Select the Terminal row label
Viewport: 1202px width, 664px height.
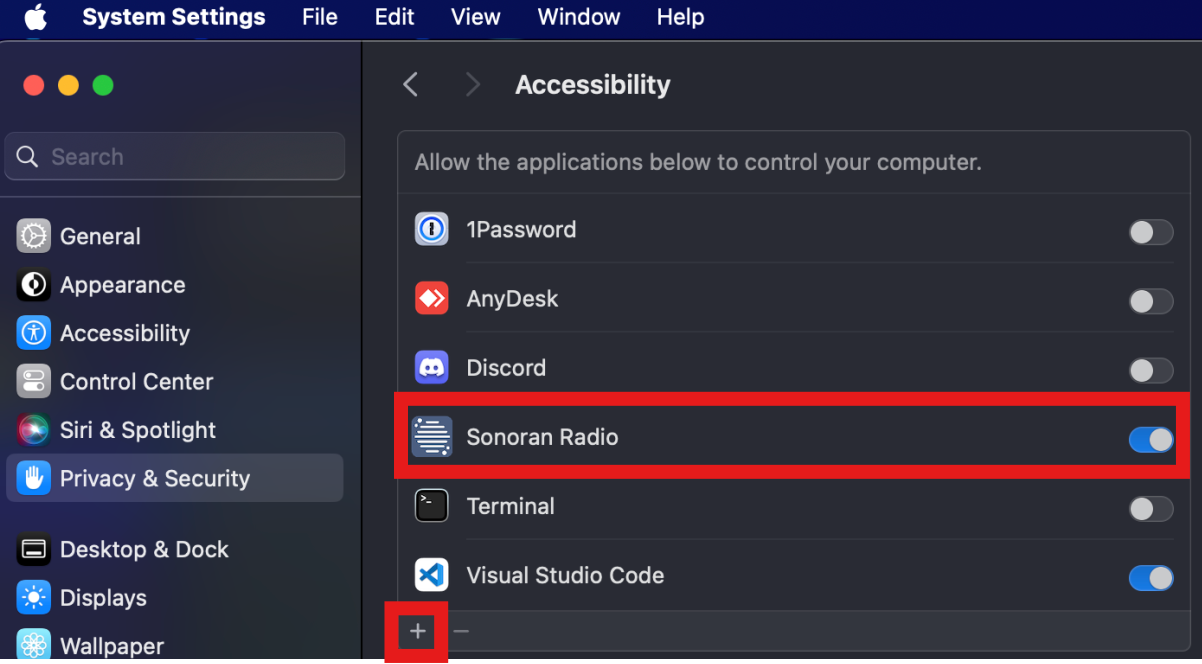pyautogui.click(x=510, y=506)
